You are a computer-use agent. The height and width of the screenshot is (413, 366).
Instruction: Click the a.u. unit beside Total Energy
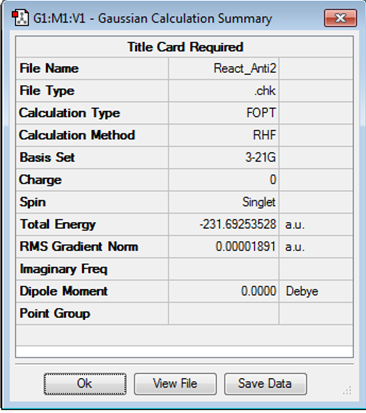pyautogui.click(x=295, y=225)
